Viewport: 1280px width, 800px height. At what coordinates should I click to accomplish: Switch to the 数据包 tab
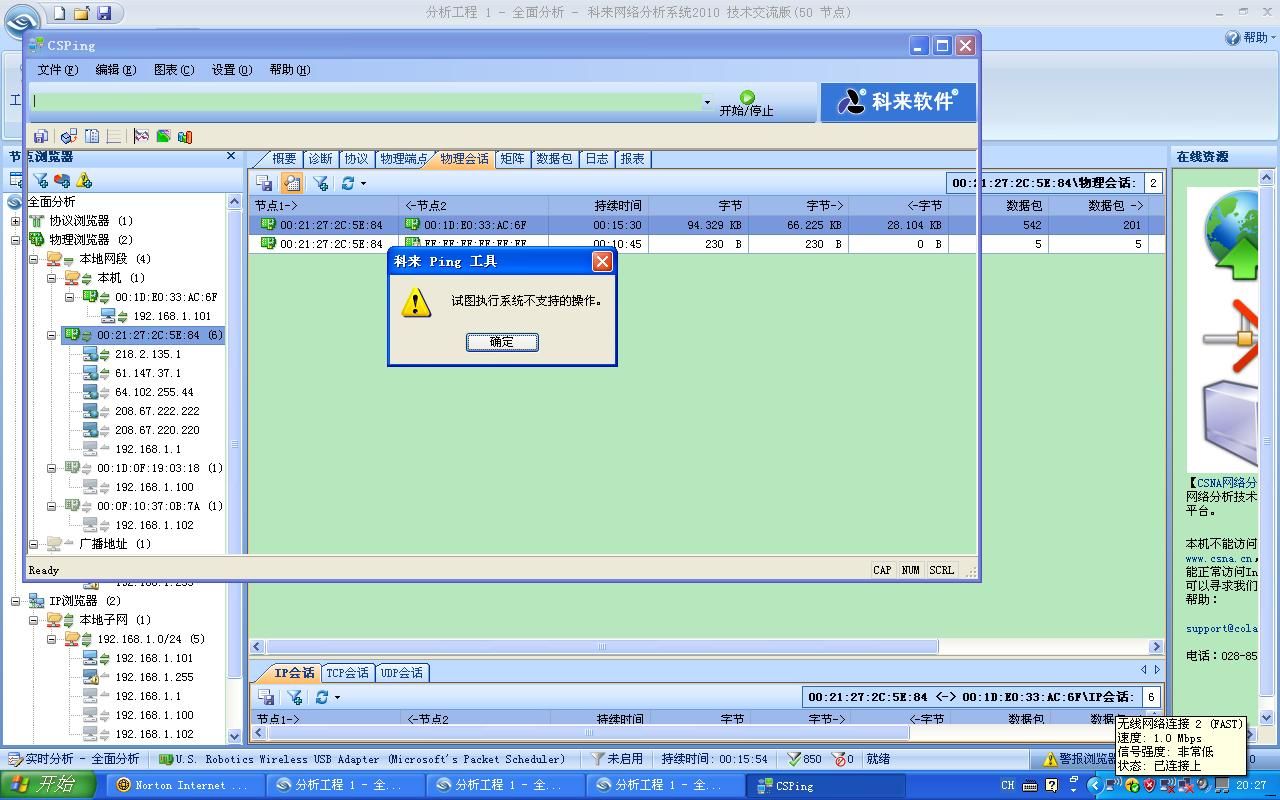pyautogui.click(x=554, y=158)
